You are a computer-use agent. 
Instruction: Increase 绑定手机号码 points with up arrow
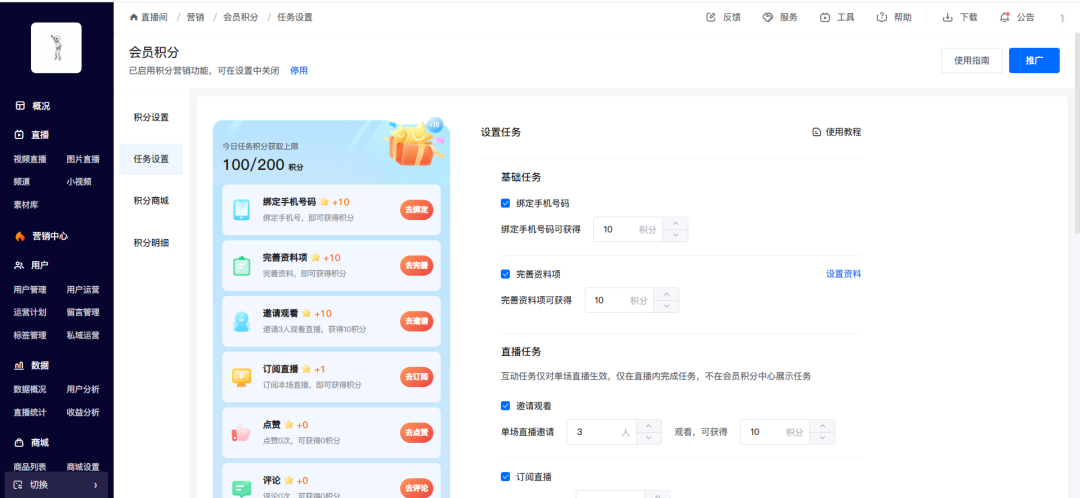(675, 223)
